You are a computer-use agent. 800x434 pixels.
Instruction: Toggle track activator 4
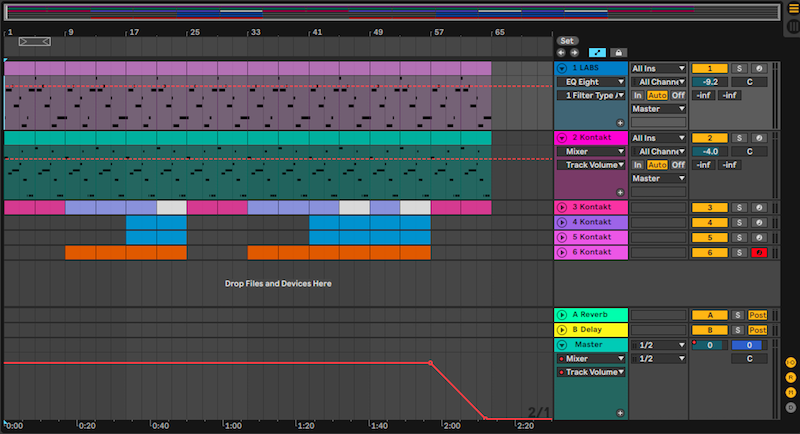[709, 223]
